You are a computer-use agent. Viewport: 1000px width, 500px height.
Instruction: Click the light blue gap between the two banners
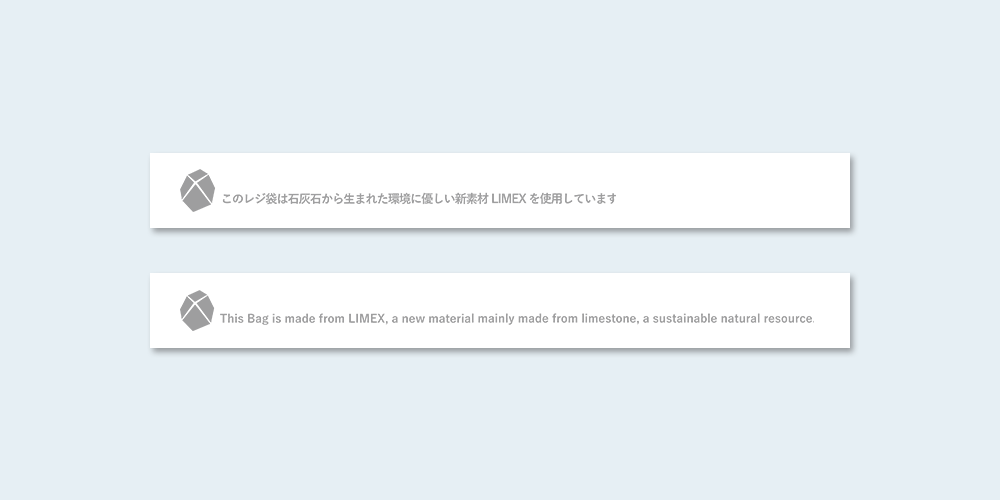[x=500, y=251]
